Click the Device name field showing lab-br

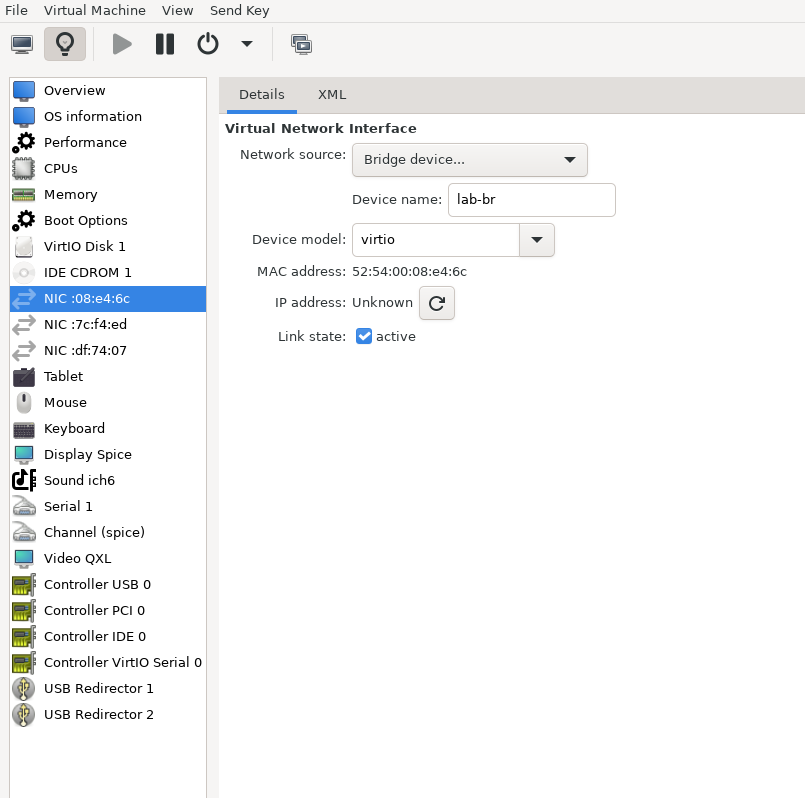(532, 200)
